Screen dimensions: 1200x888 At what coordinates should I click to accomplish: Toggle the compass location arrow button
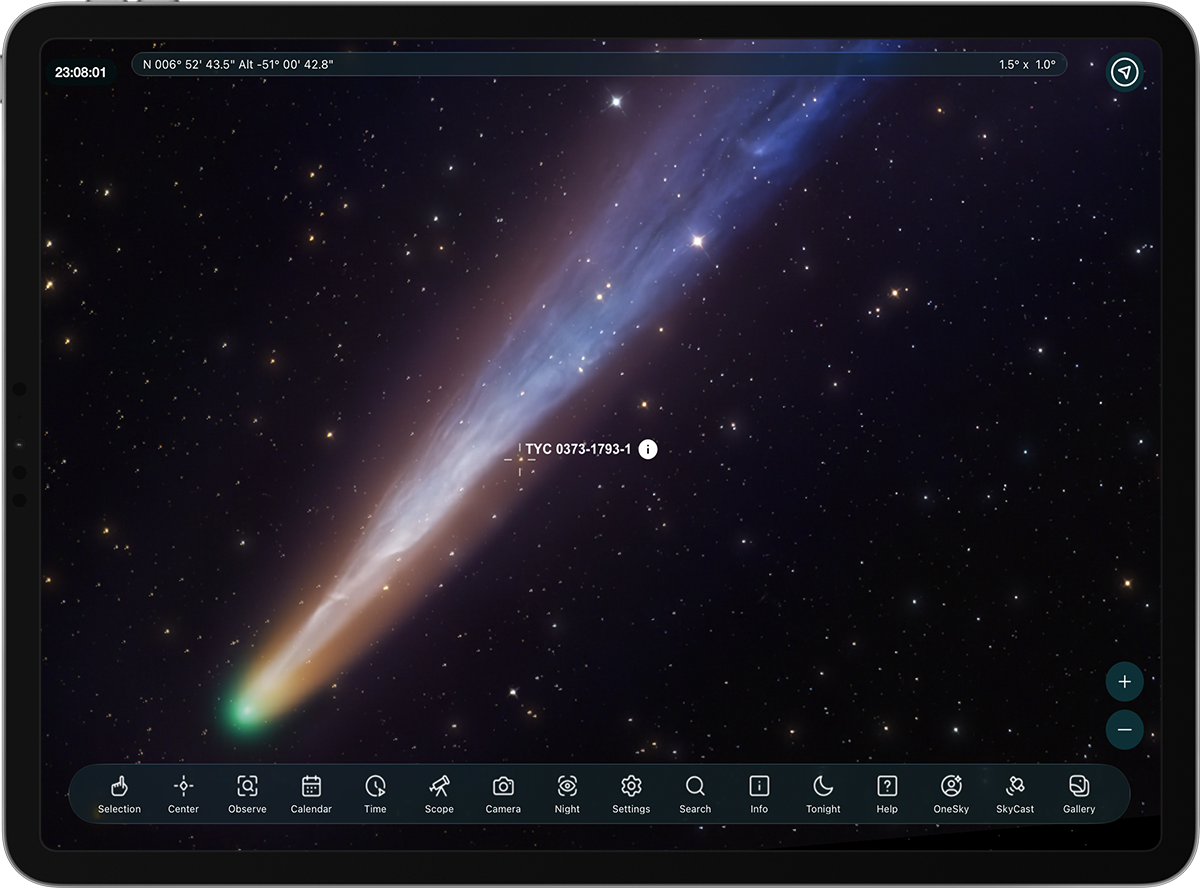(x=1125, y=72)
